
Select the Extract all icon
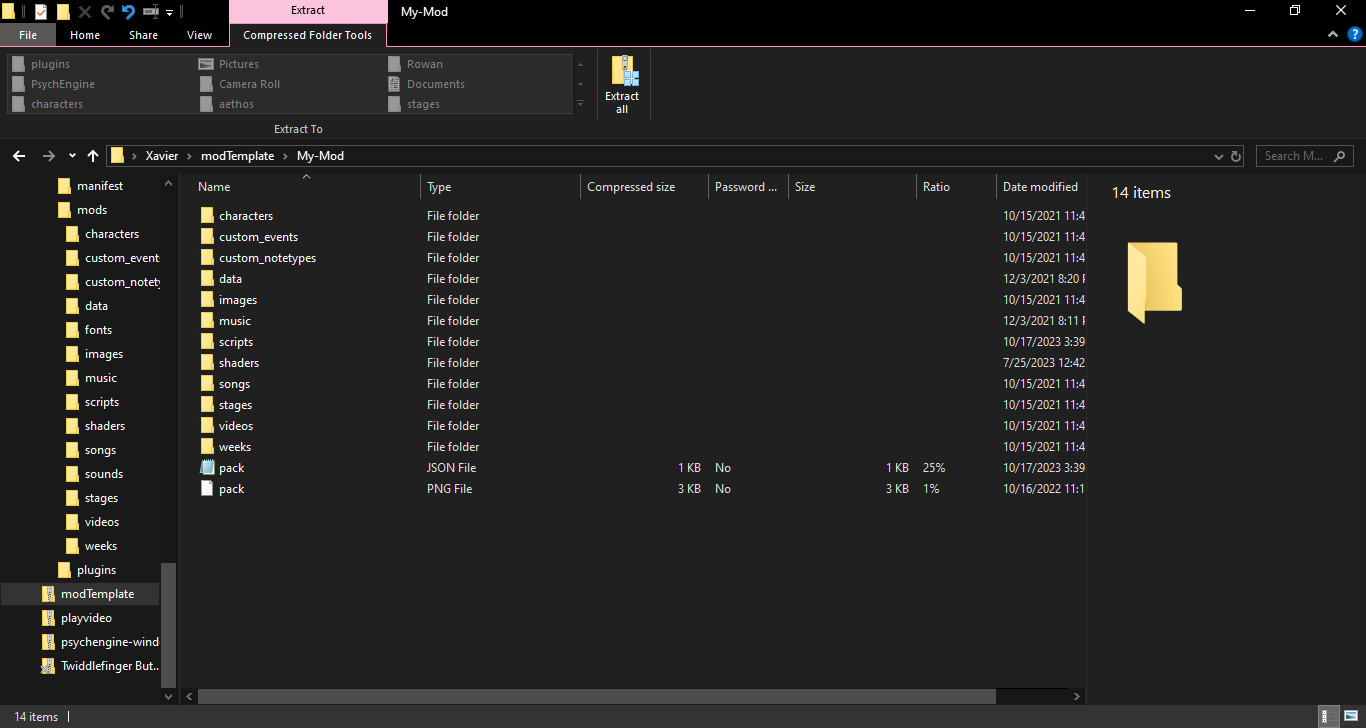coord(622,84)
